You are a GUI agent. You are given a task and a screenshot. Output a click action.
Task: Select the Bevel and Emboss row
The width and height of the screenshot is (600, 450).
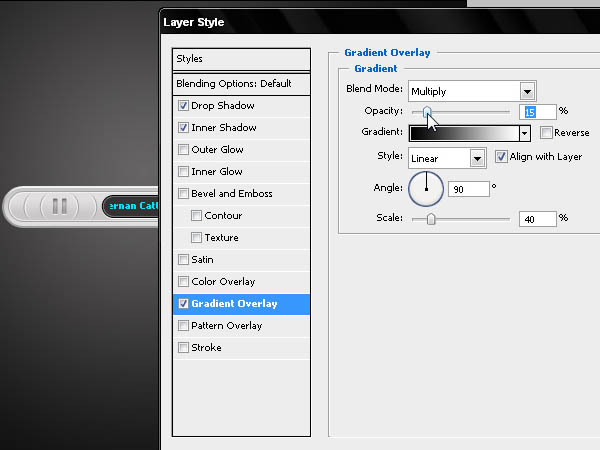241,194
